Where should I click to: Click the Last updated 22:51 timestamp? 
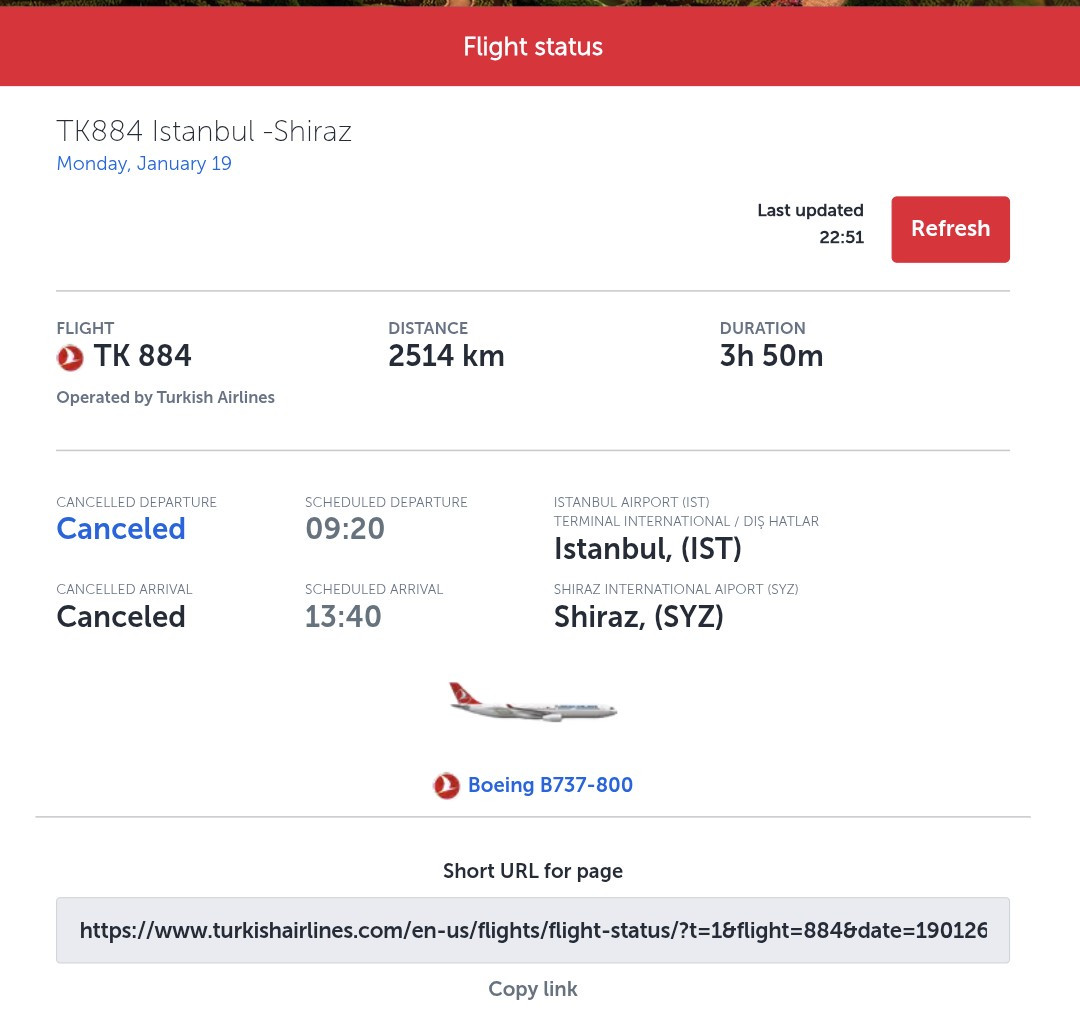tap(810, 224)
